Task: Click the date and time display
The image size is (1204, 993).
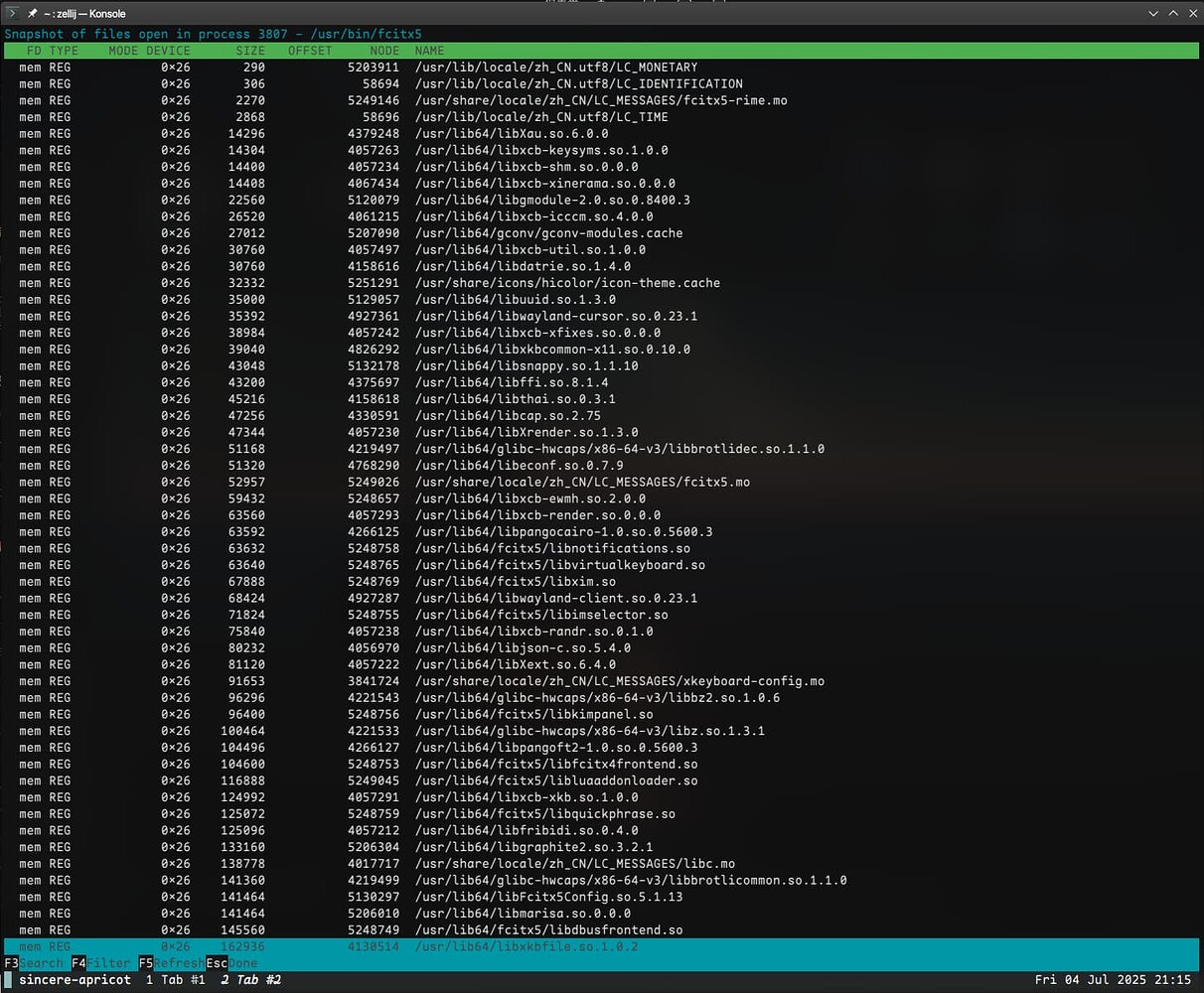Action: tap(1116, 980)
